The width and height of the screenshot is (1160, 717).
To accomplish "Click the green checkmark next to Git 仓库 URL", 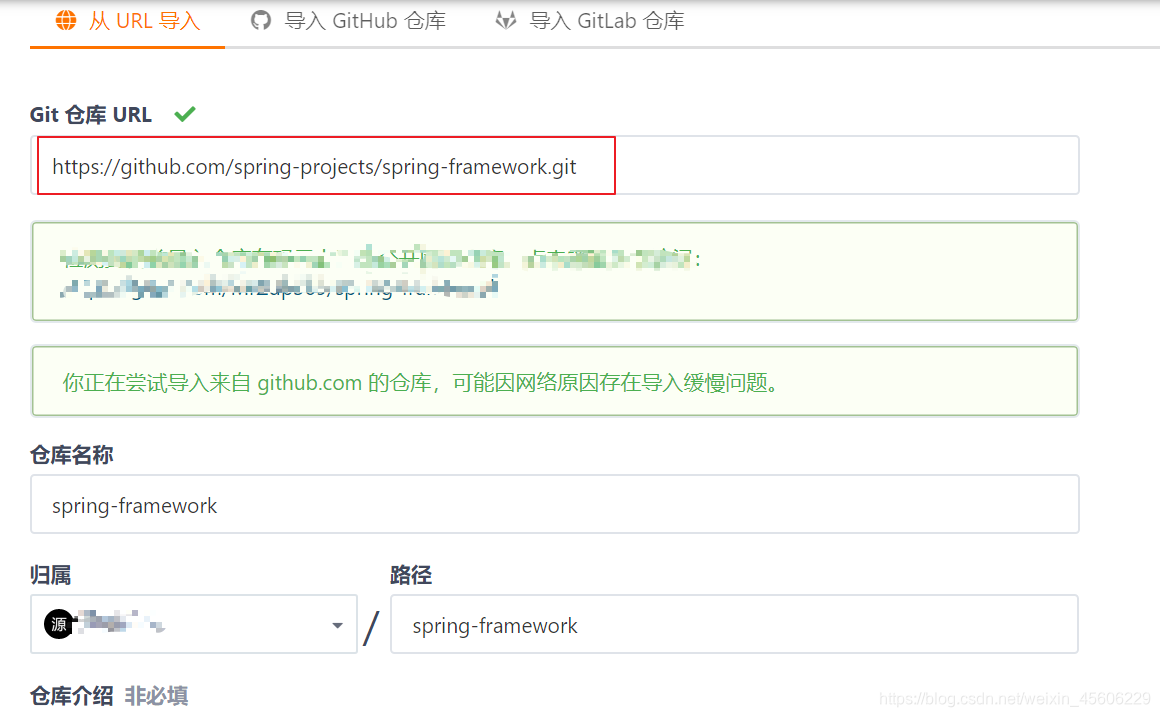I will [185, 114].
